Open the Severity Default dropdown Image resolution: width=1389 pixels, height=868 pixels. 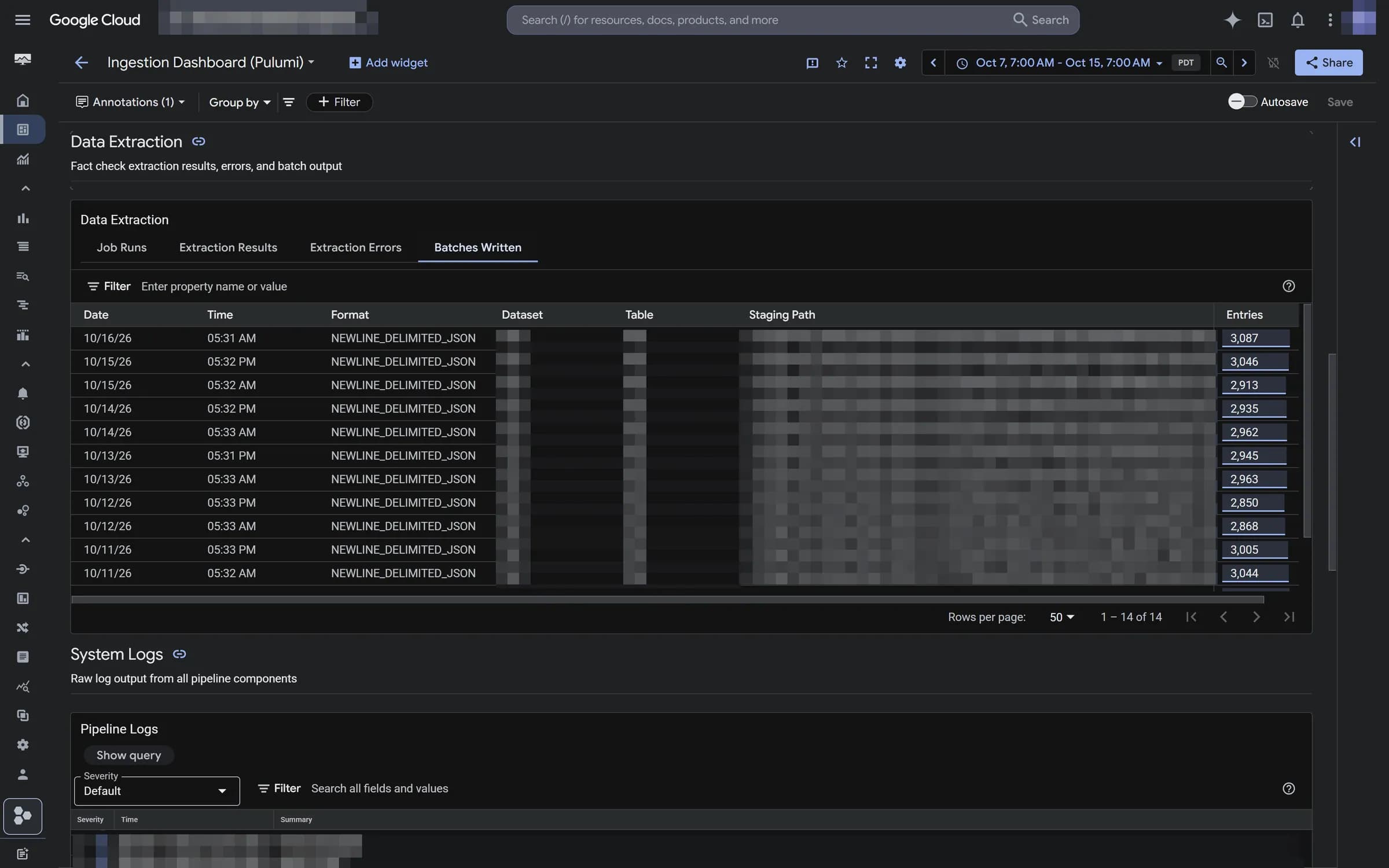point(157,790)
